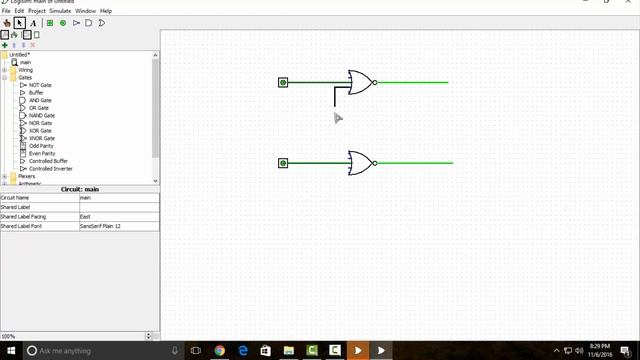This screenshot has width=640, height=360.
Task: Move circuit down in list
Action: 23,45
